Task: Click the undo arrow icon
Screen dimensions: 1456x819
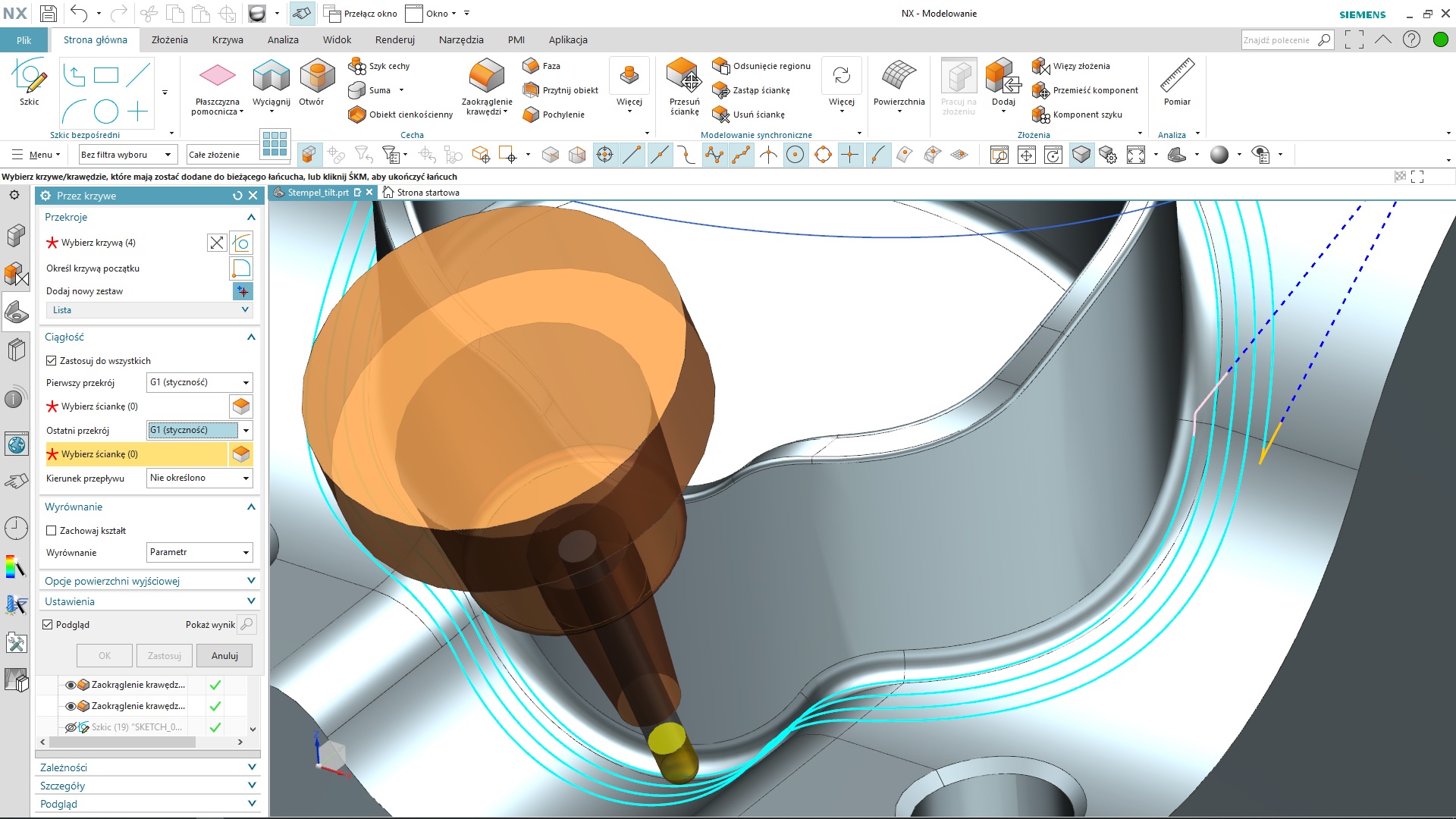Action: point(79,13)
